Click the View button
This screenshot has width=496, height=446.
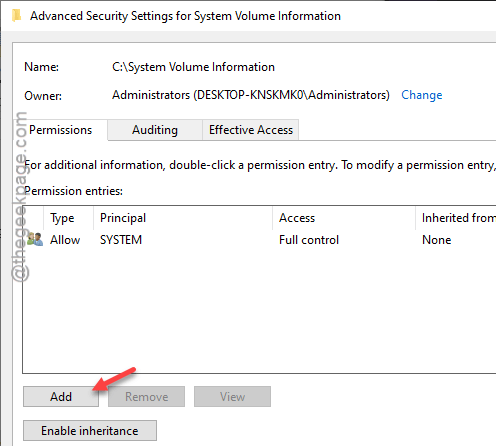[232, 397]
